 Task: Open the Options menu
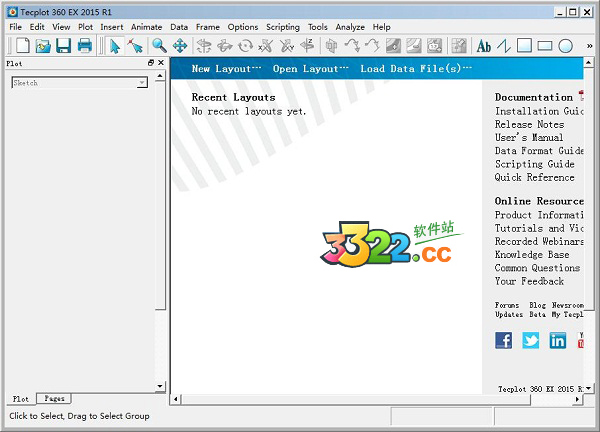tap(243, 27)
